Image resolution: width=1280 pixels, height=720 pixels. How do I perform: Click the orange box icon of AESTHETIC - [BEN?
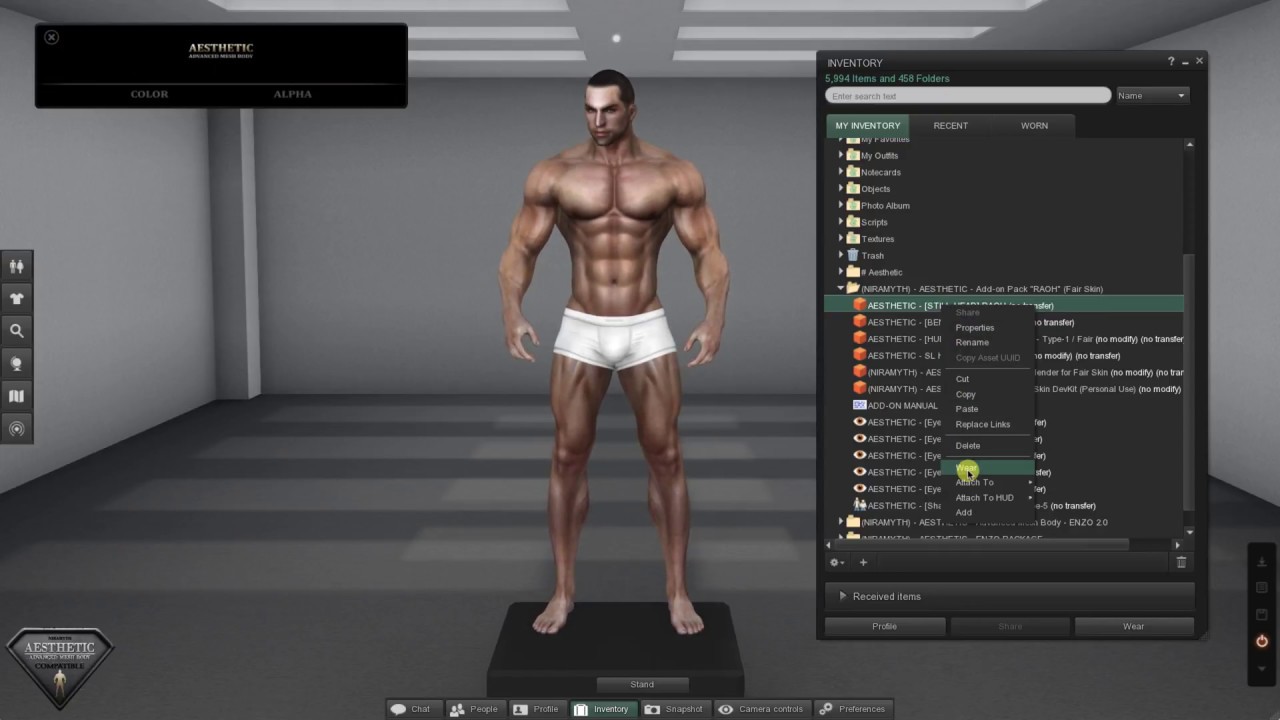tap(859, 322)
